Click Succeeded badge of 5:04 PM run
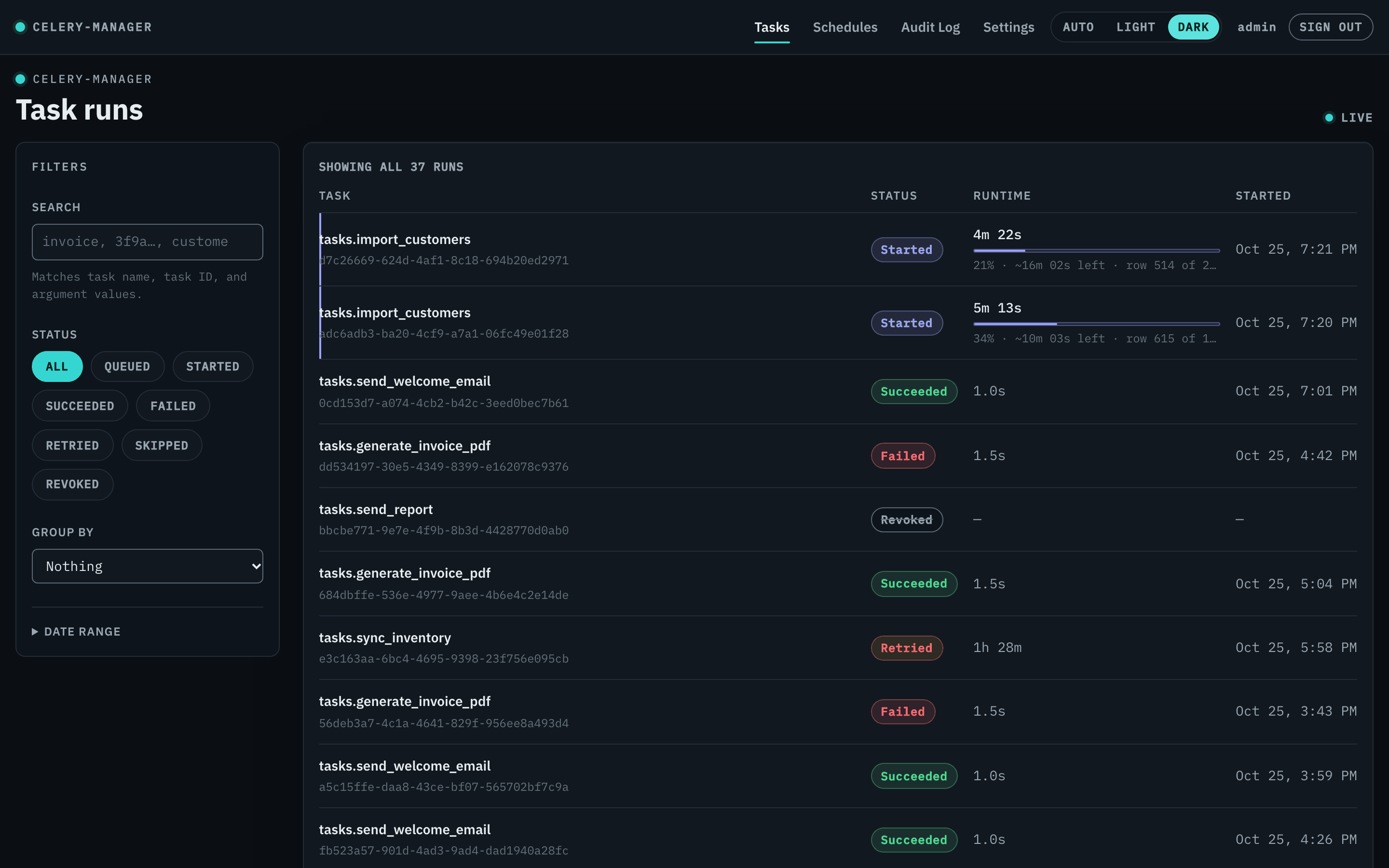 pos(914,583)
